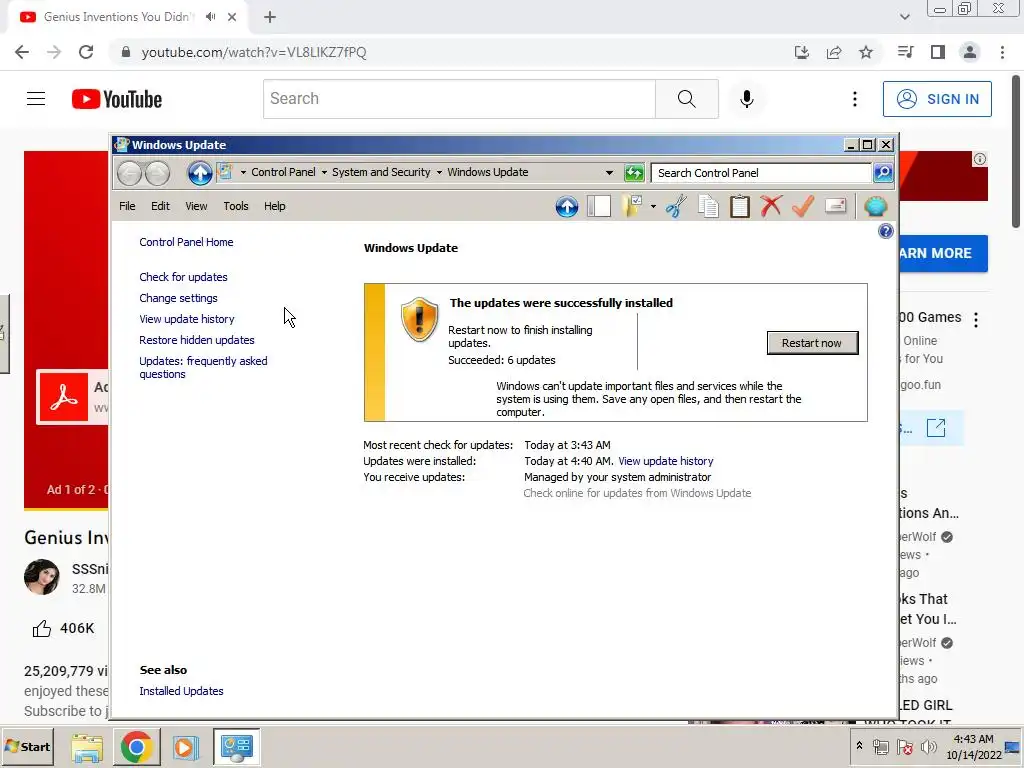Click Check for updates link
Screen dimensions: 1024x768
coord(184,277)
